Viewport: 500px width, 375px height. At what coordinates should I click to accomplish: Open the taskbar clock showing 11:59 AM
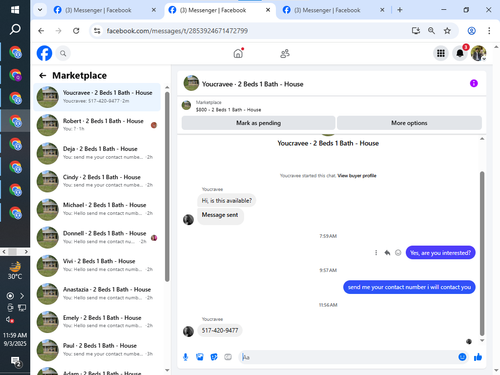tap(15, 339)
